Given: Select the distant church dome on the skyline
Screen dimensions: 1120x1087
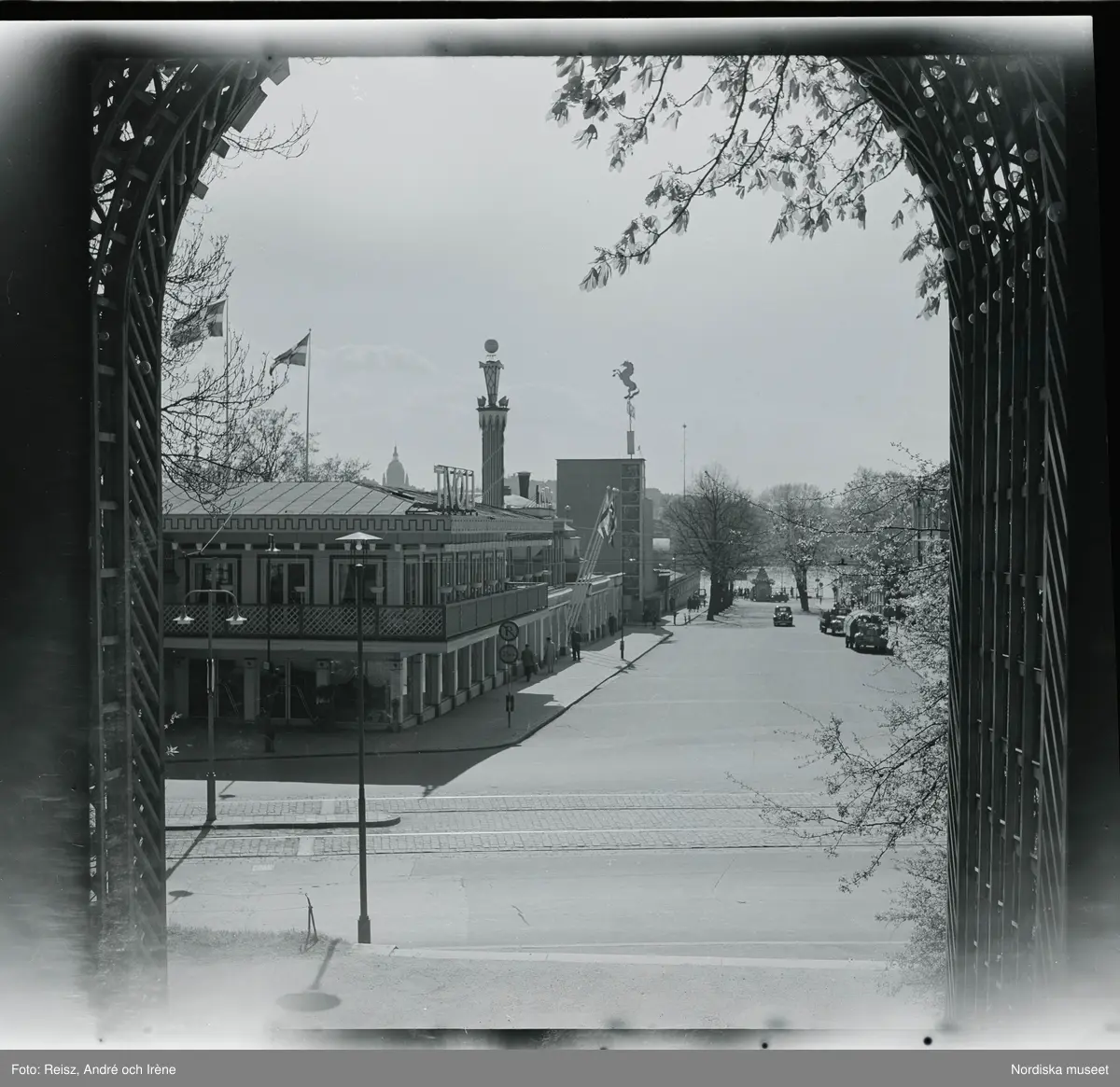Looking at the screenshot, I should point(396,467).
